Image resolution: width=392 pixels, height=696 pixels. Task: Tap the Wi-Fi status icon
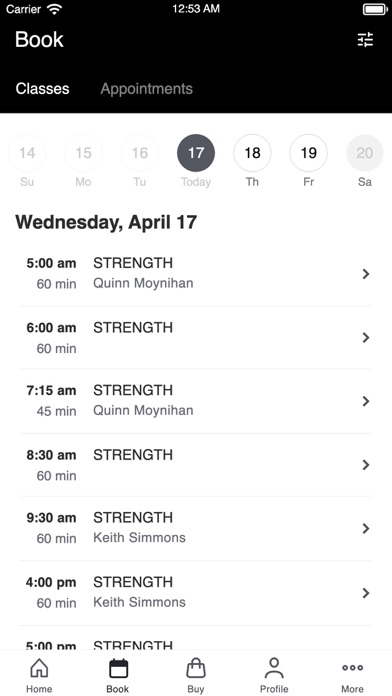[55, 9]
